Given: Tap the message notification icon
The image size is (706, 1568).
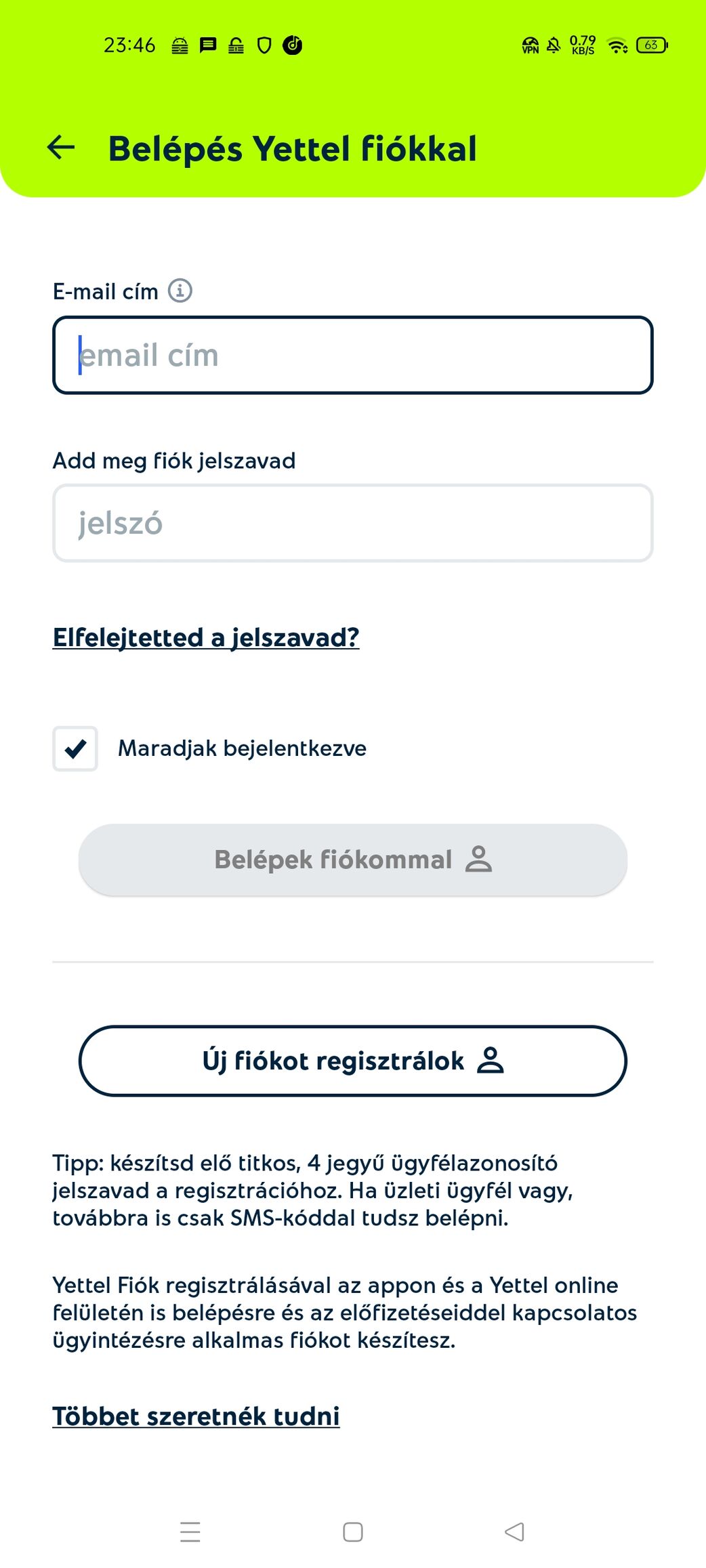Looking at the screenshot, I should click(208, 45).
